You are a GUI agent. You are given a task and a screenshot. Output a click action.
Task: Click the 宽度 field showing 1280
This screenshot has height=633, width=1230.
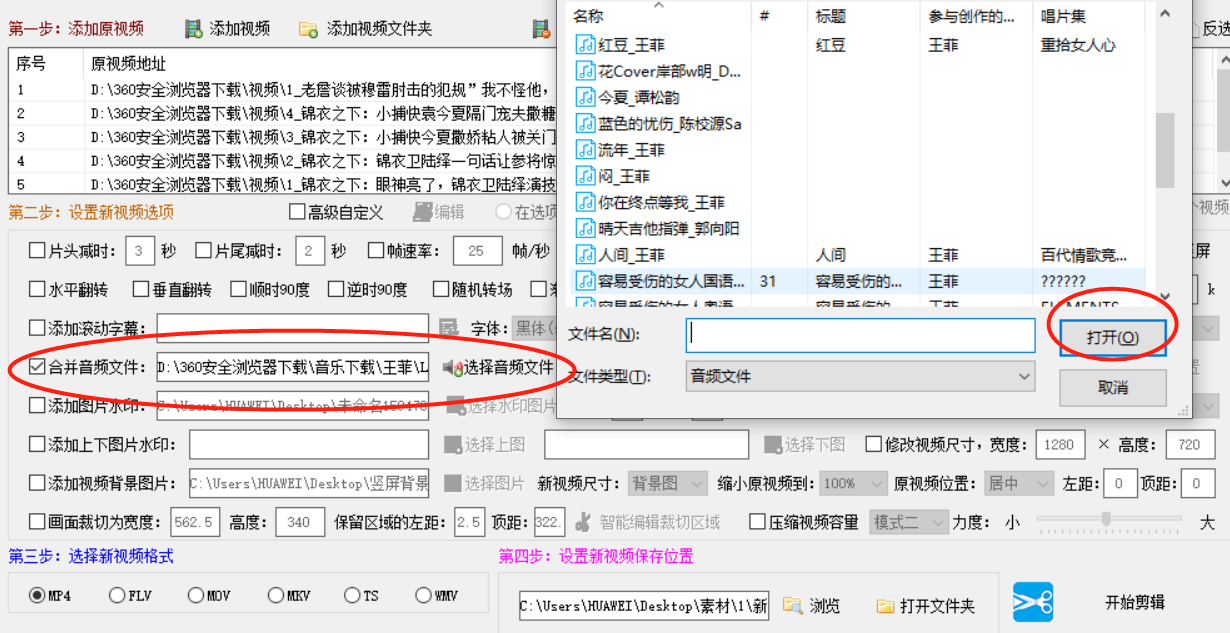[x=1062, y=444]
